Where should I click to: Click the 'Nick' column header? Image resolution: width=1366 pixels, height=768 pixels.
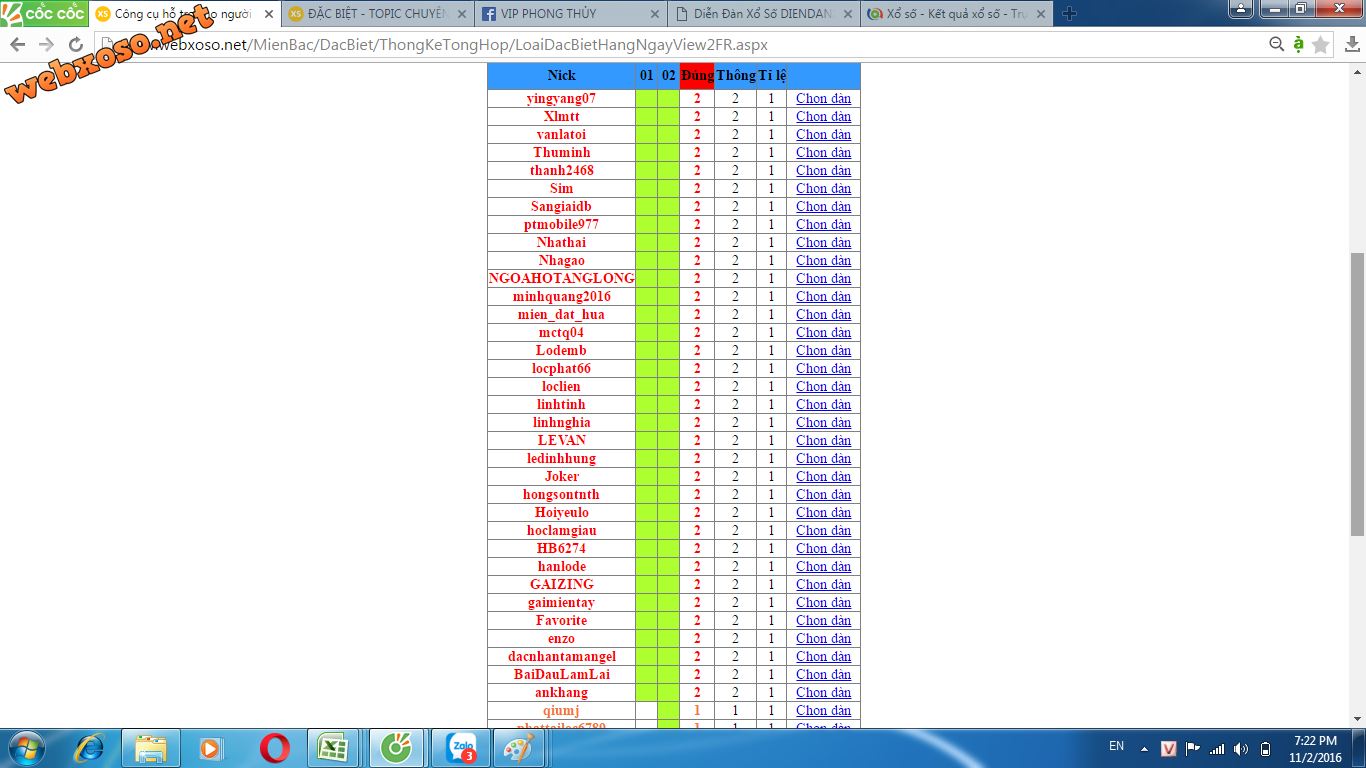point(561,76)
